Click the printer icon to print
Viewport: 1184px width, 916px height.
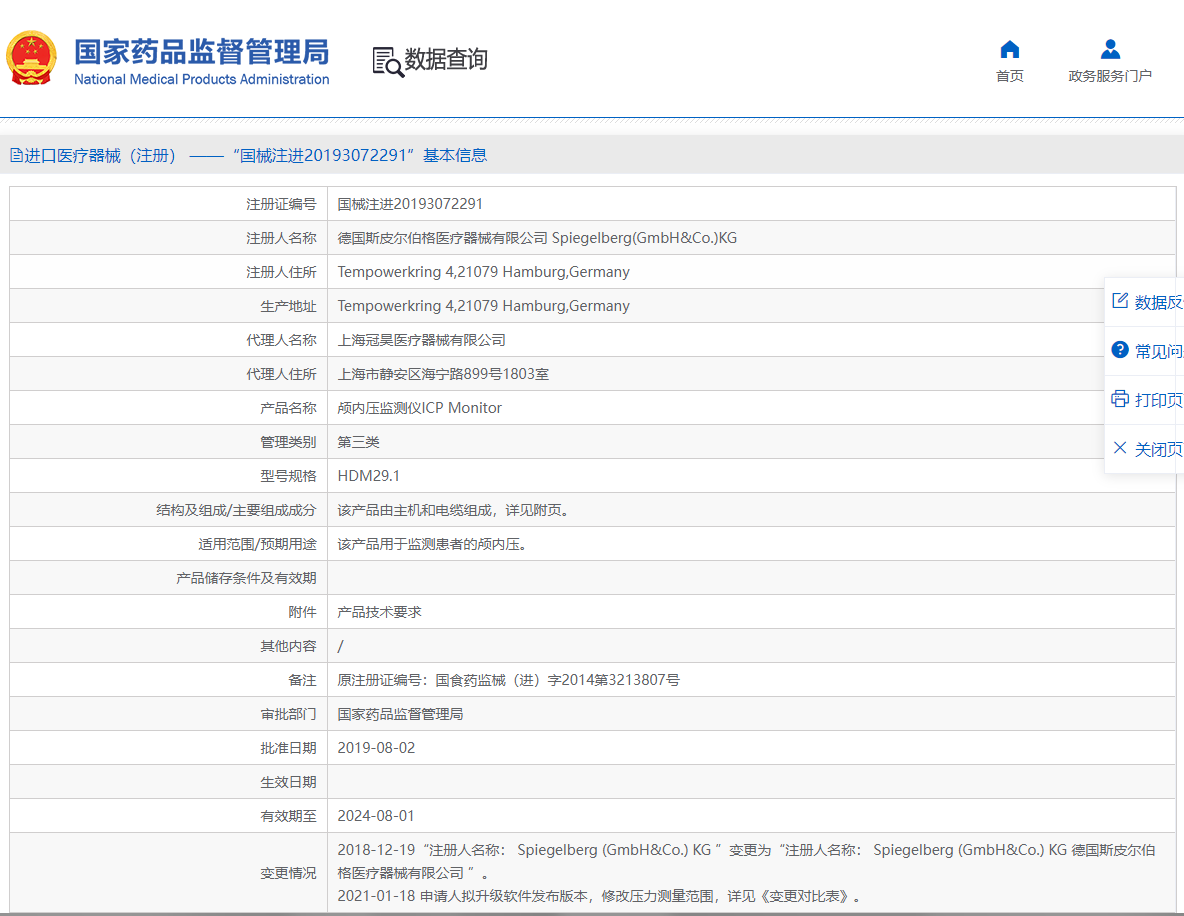coord(1120,399)
